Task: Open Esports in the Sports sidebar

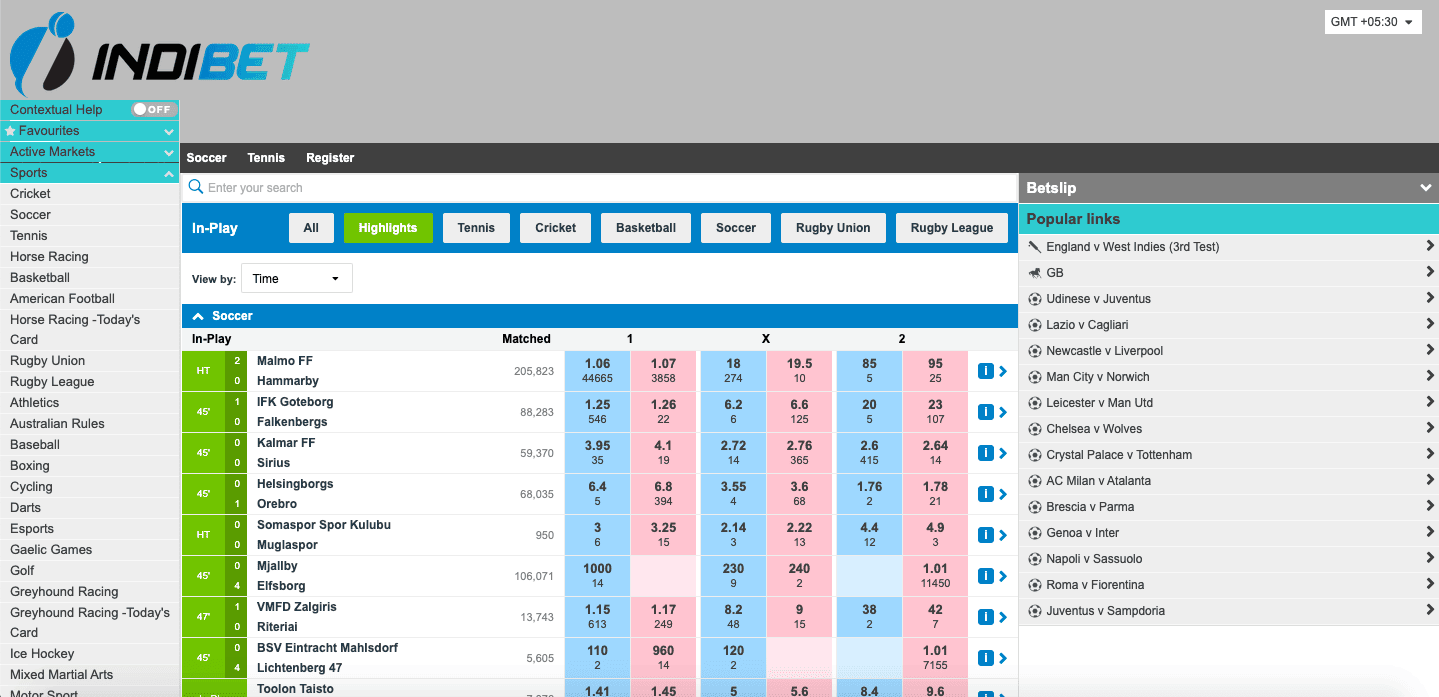Action: pos(90,529)
